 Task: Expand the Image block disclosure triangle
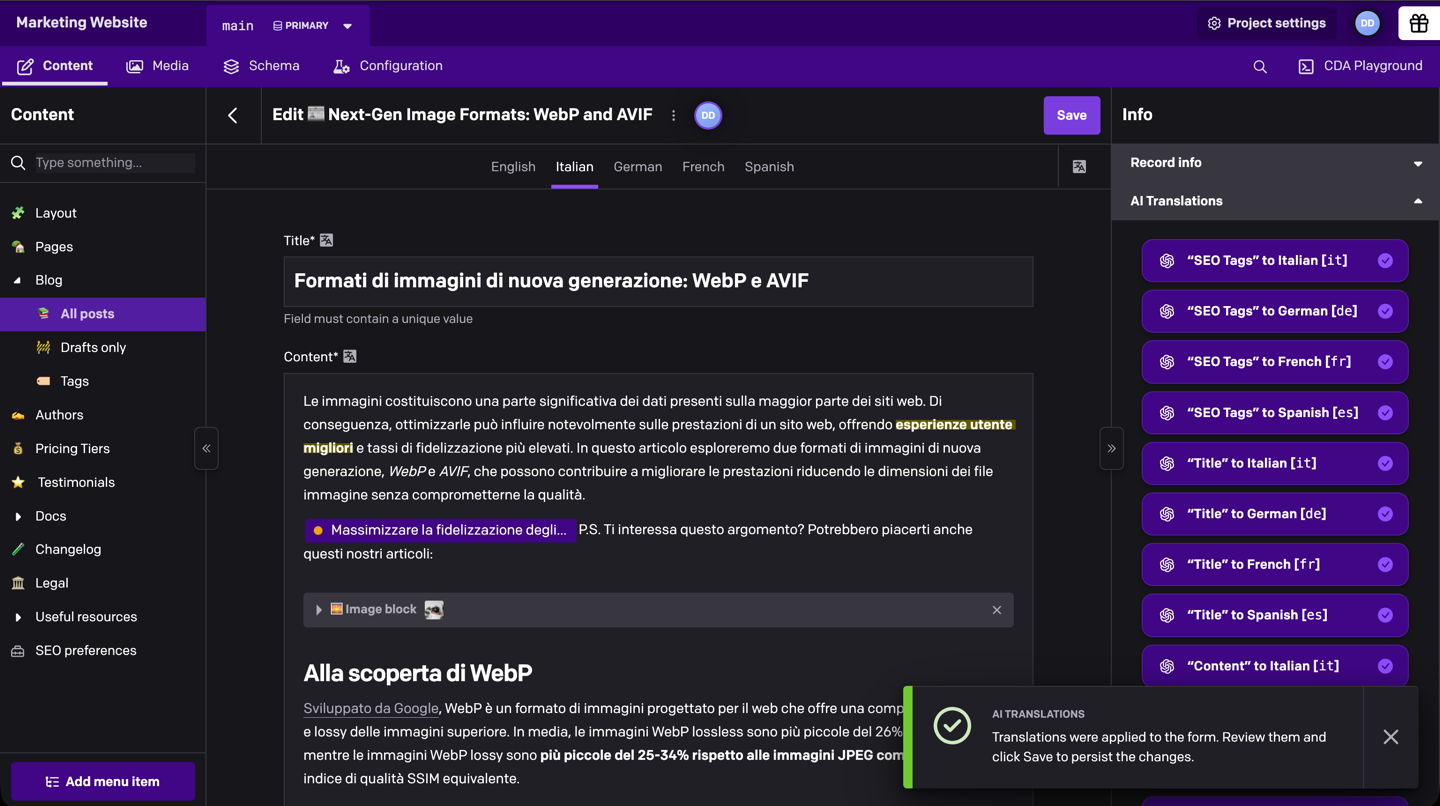coord(319,610)
